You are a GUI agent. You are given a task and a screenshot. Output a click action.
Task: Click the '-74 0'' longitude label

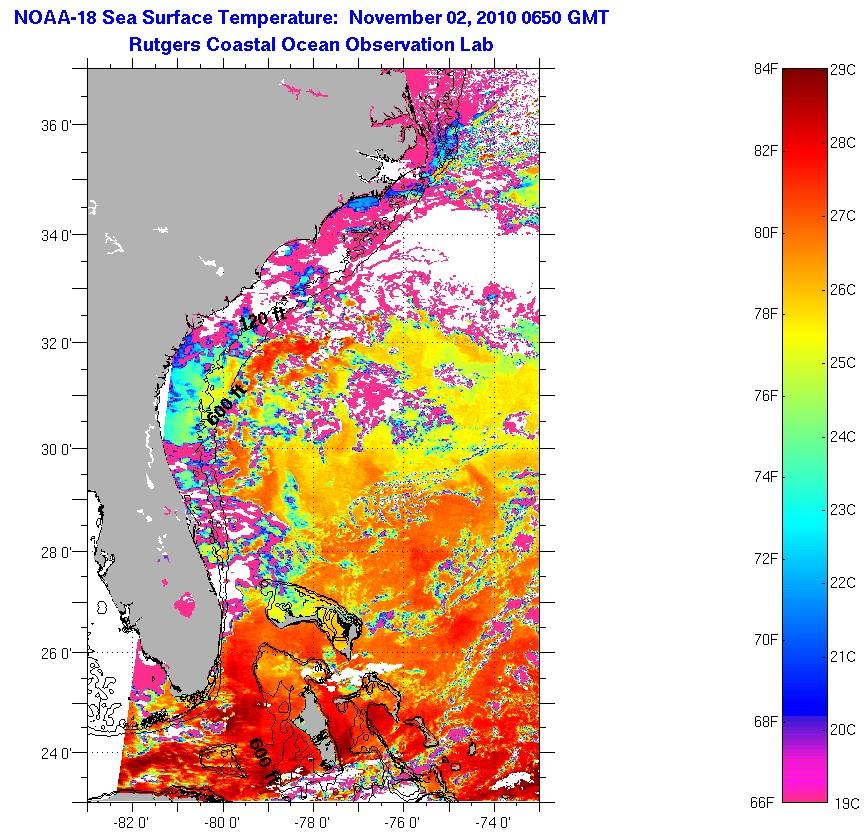tap(492, 823)
